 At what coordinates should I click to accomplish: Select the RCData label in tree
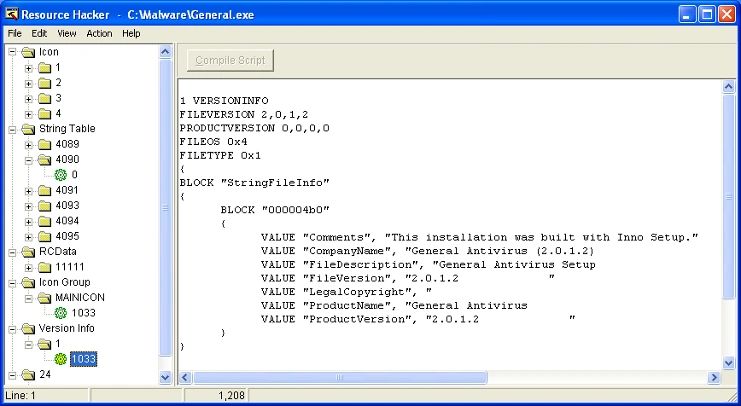58,251
